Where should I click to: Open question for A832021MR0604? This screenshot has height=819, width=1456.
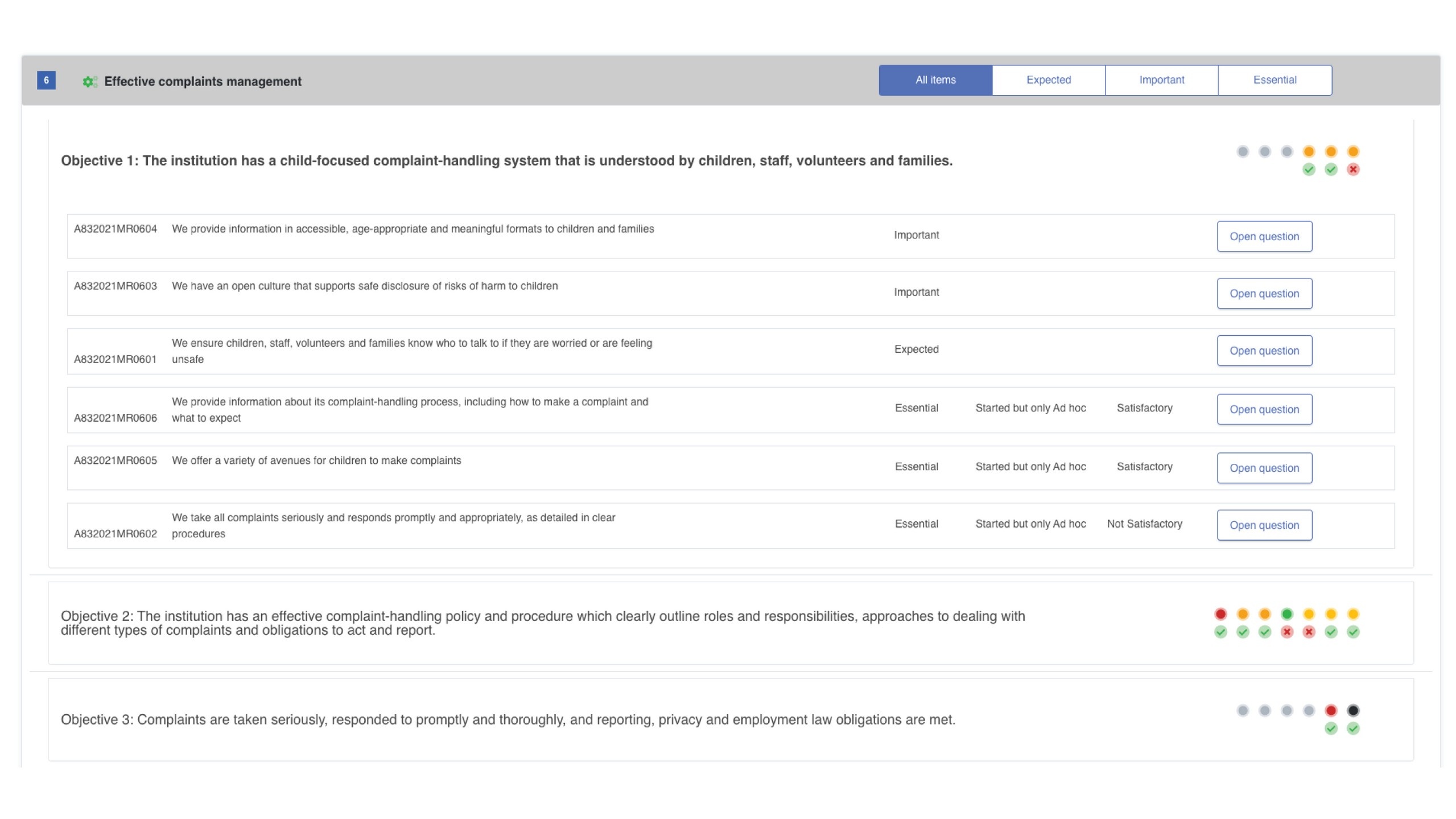(x=1264, y=237)
